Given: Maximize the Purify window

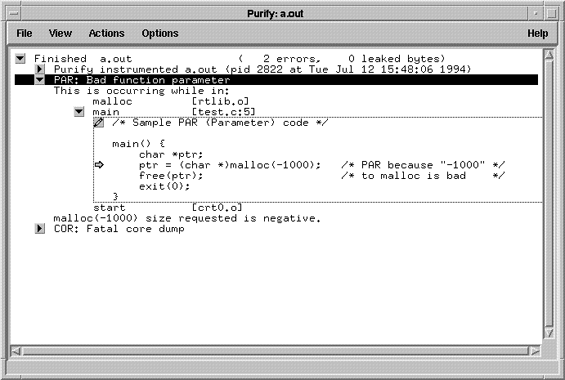Looking at the screenshot, I should coord(551,14).
